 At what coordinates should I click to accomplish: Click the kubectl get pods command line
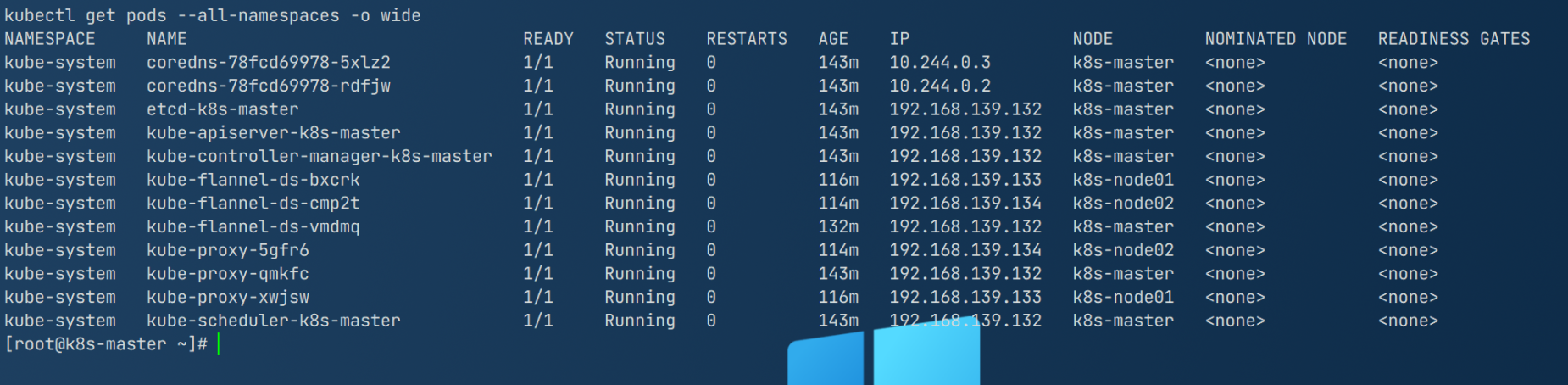click(x=213, y=15)
